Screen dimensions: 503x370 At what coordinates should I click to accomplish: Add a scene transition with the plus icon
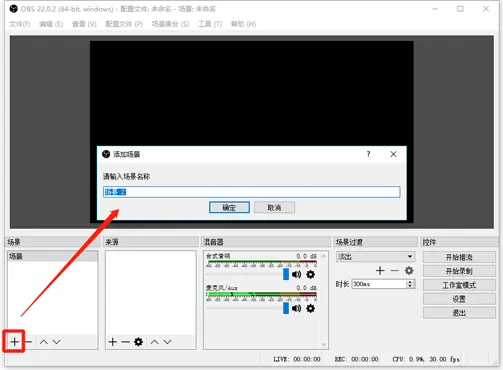tap(380, 270)
